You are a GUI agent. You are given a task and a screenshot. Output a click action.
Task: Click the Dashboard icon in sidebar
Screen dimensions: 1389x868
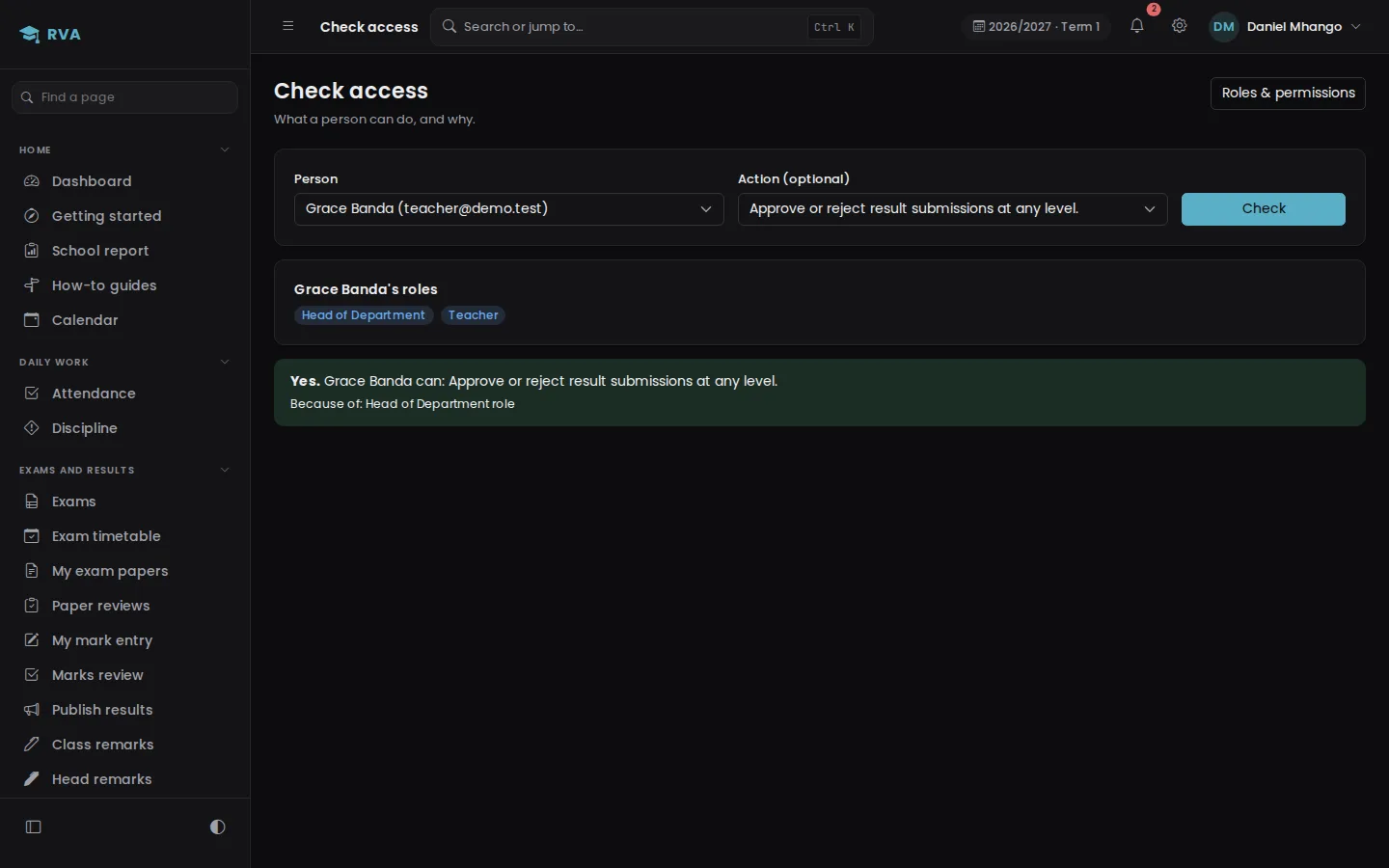tap(32, 181)
